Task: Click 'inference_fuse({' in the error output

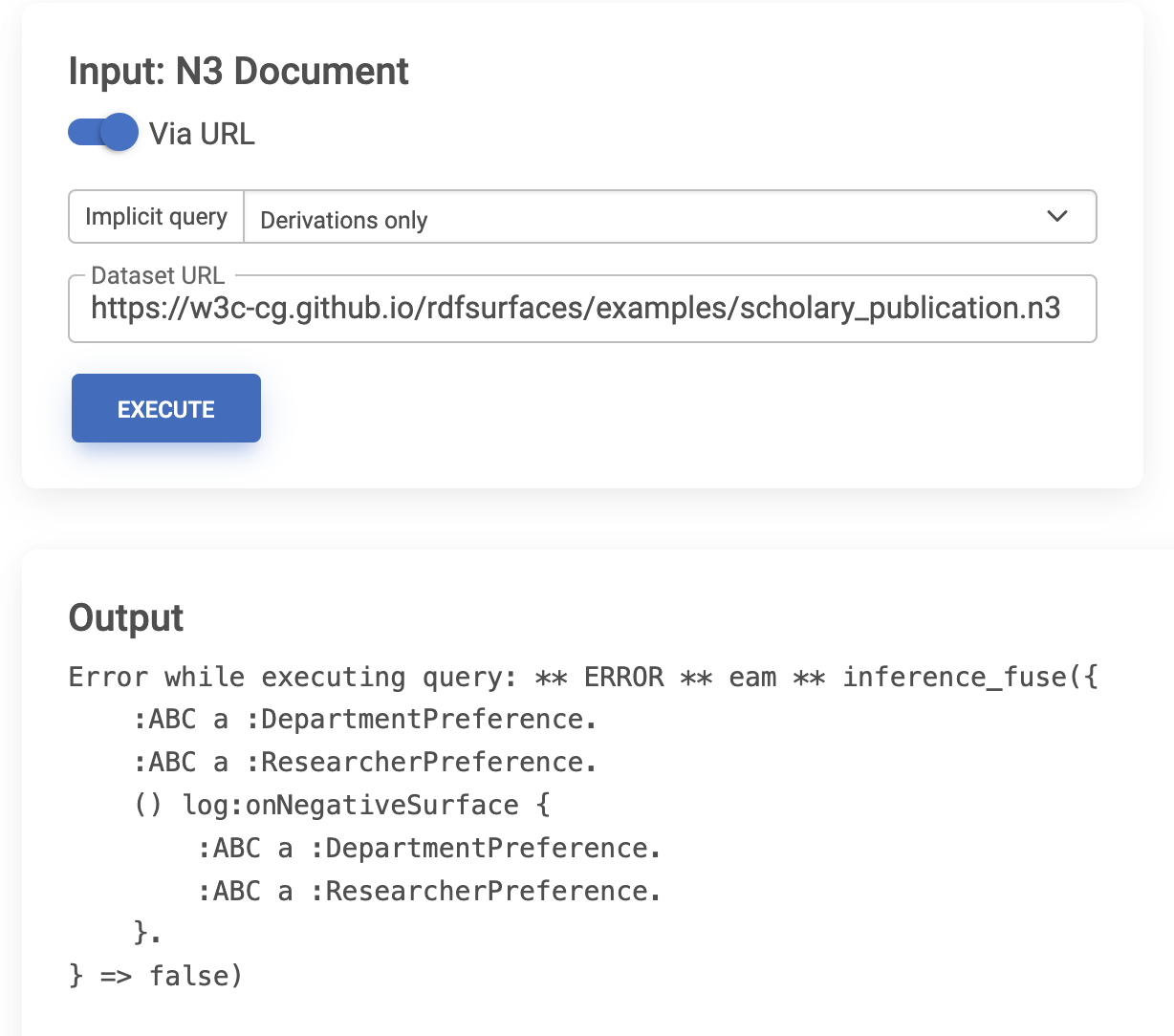Action: pyautogui.click(x=969, y=678)
